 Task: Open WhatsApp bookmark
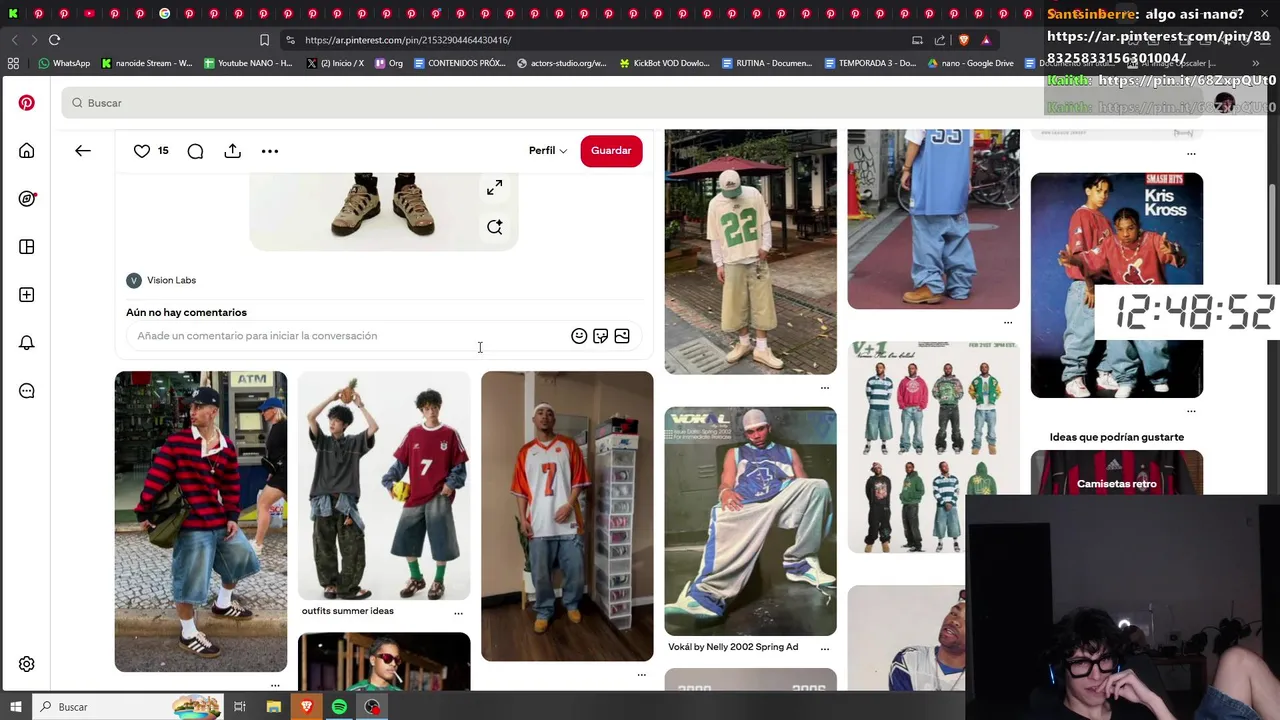click(64, 63)
